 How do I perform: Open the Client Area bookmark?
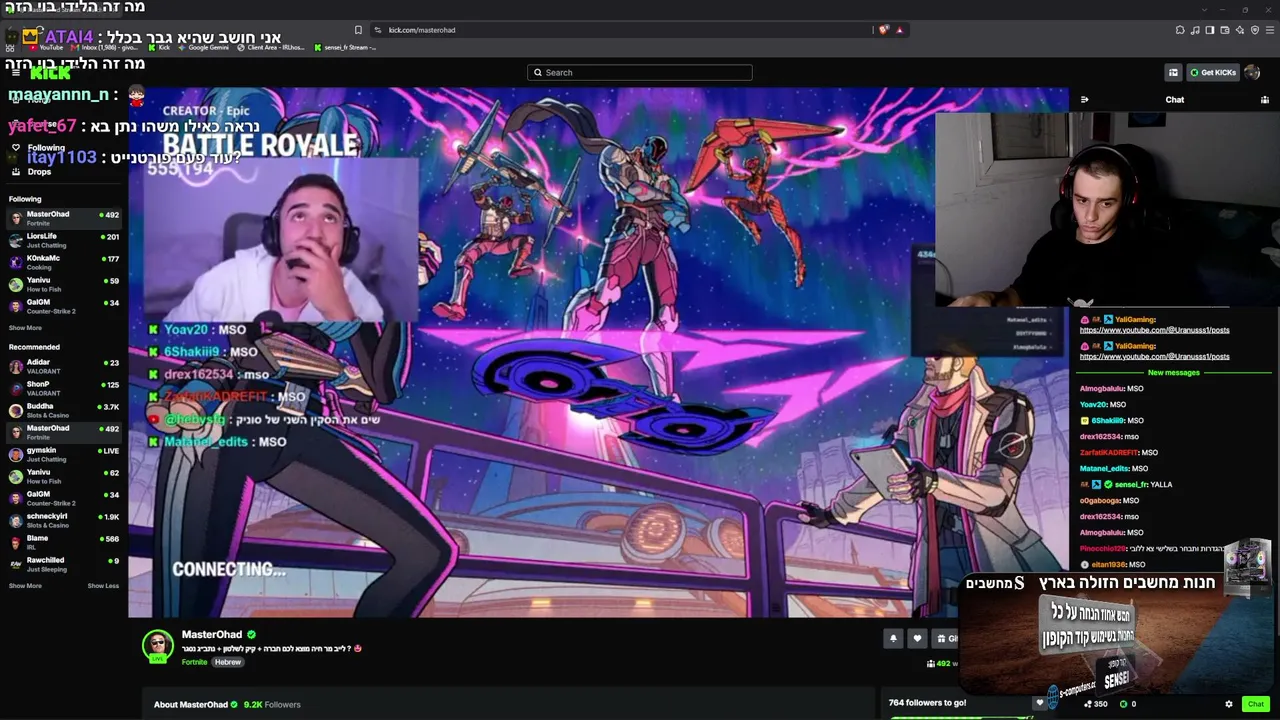coord(271,47)
